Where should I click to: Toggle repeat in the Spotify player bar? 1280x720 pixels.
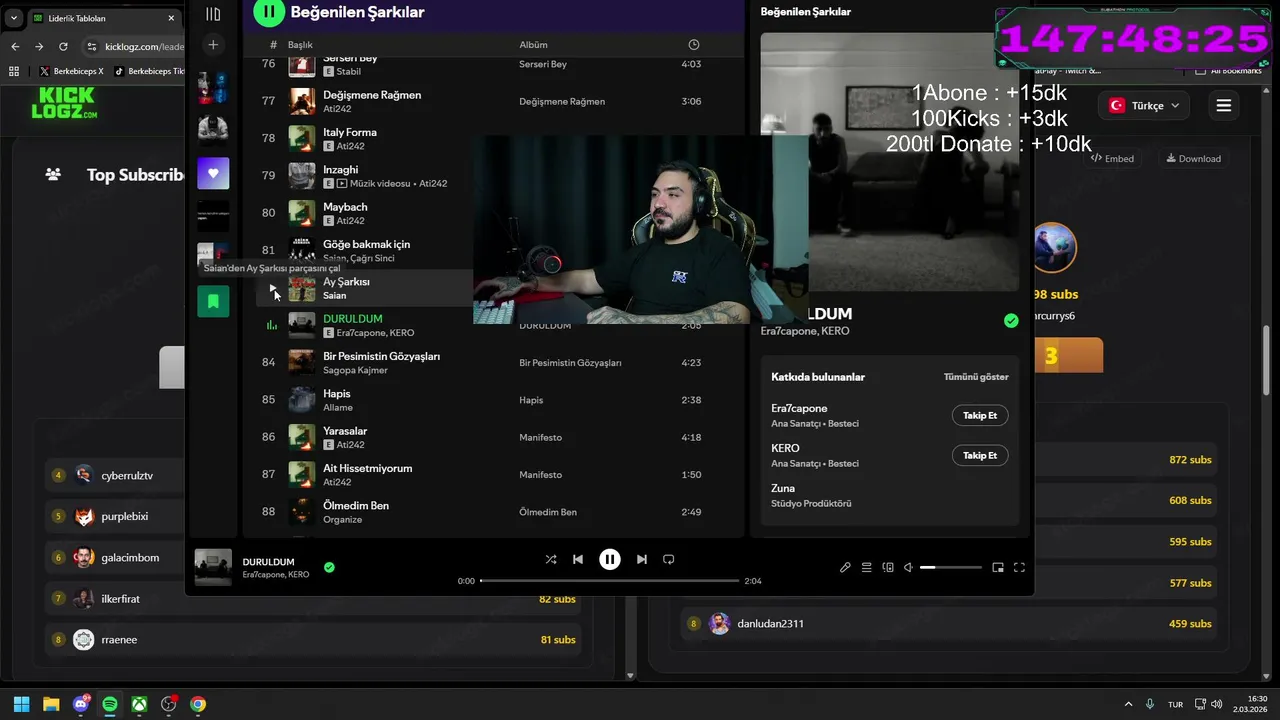pyautogui.click(x=669, y=559)
